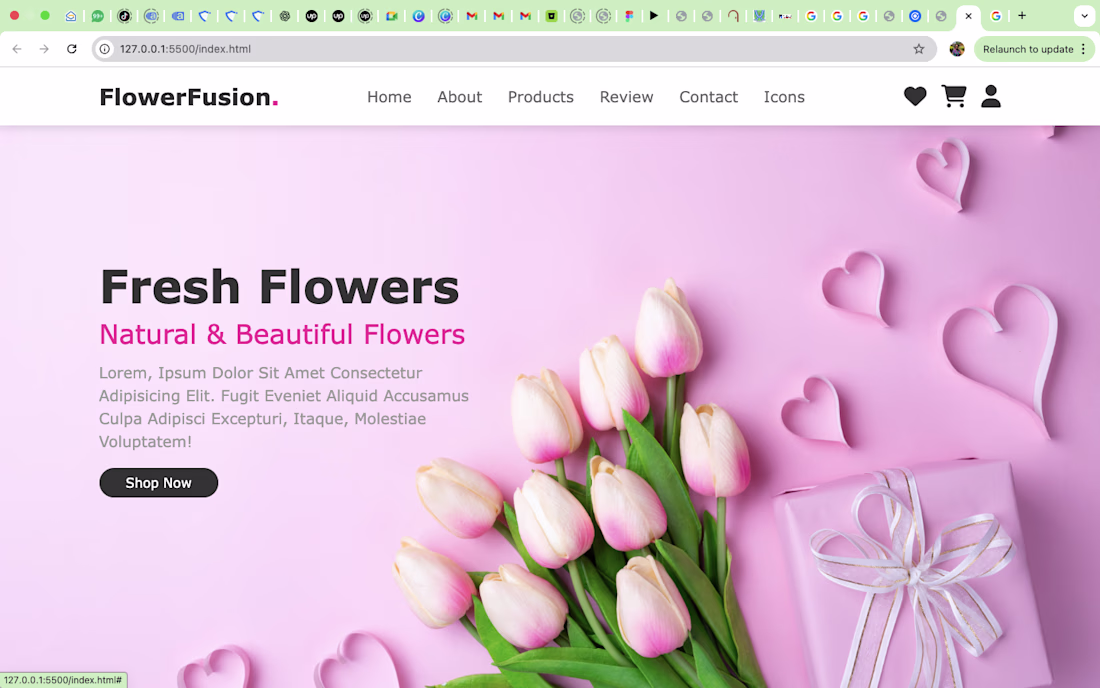Open the user account icon
Screen dimensions: 1100x688
click(x=991, y=96)
